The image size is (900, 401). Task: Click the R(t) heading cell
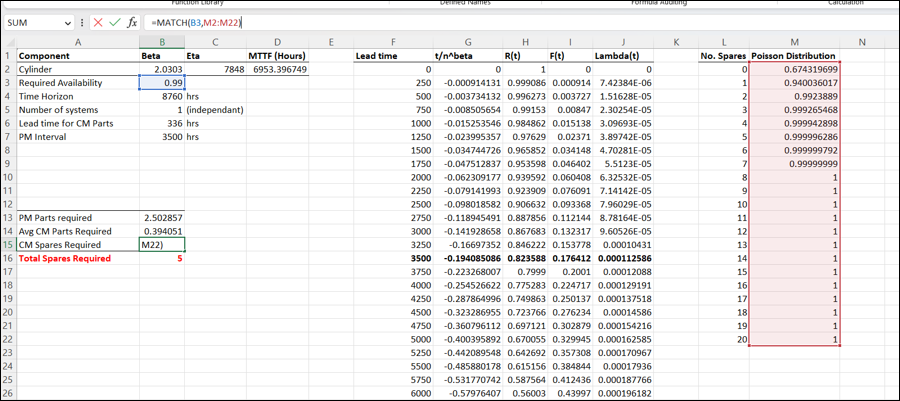[x=525, y=56]
